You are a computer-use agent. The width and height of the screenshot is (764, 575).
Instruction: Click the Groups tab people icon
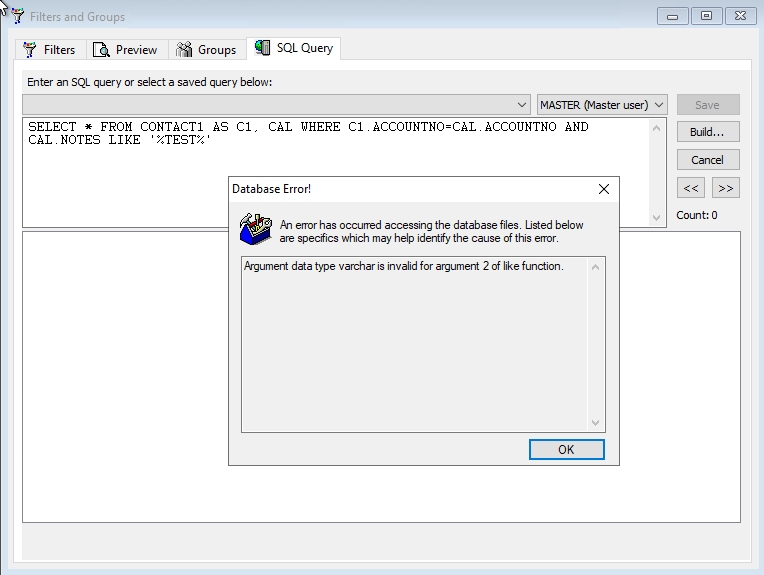184,50
